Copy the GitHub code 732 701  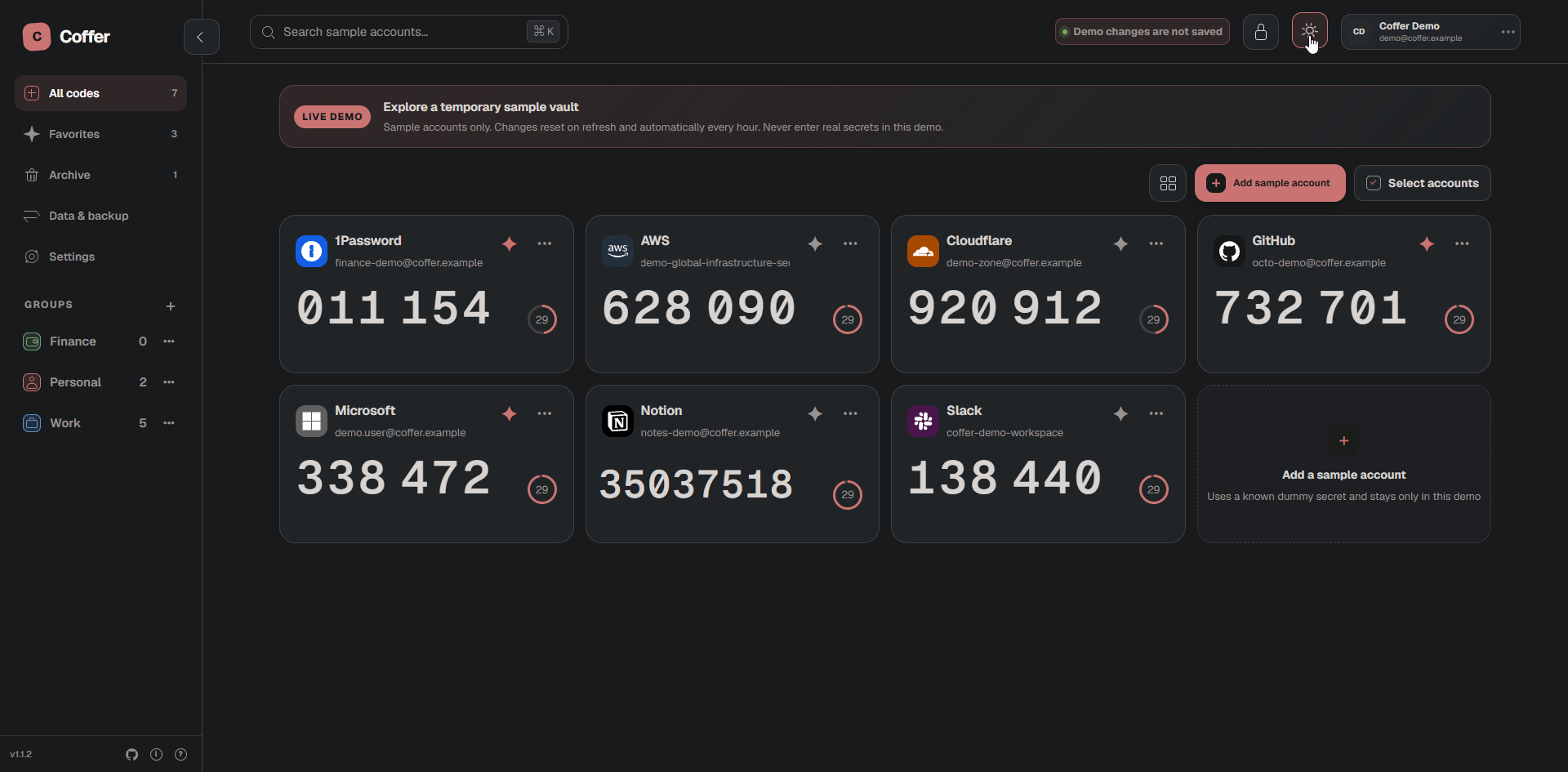click(1311, 309)
